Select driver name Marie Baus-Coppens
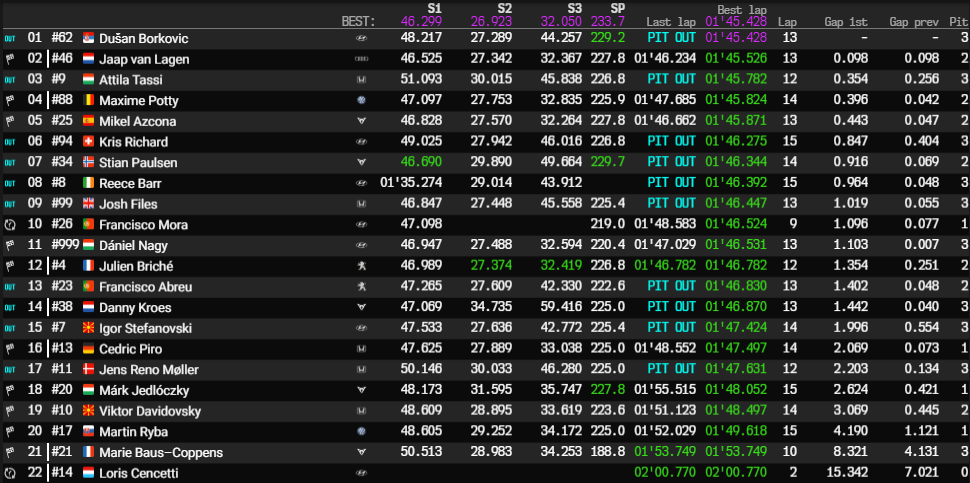Viewport: 970px width, 483px height. click(x=161, y=453)
